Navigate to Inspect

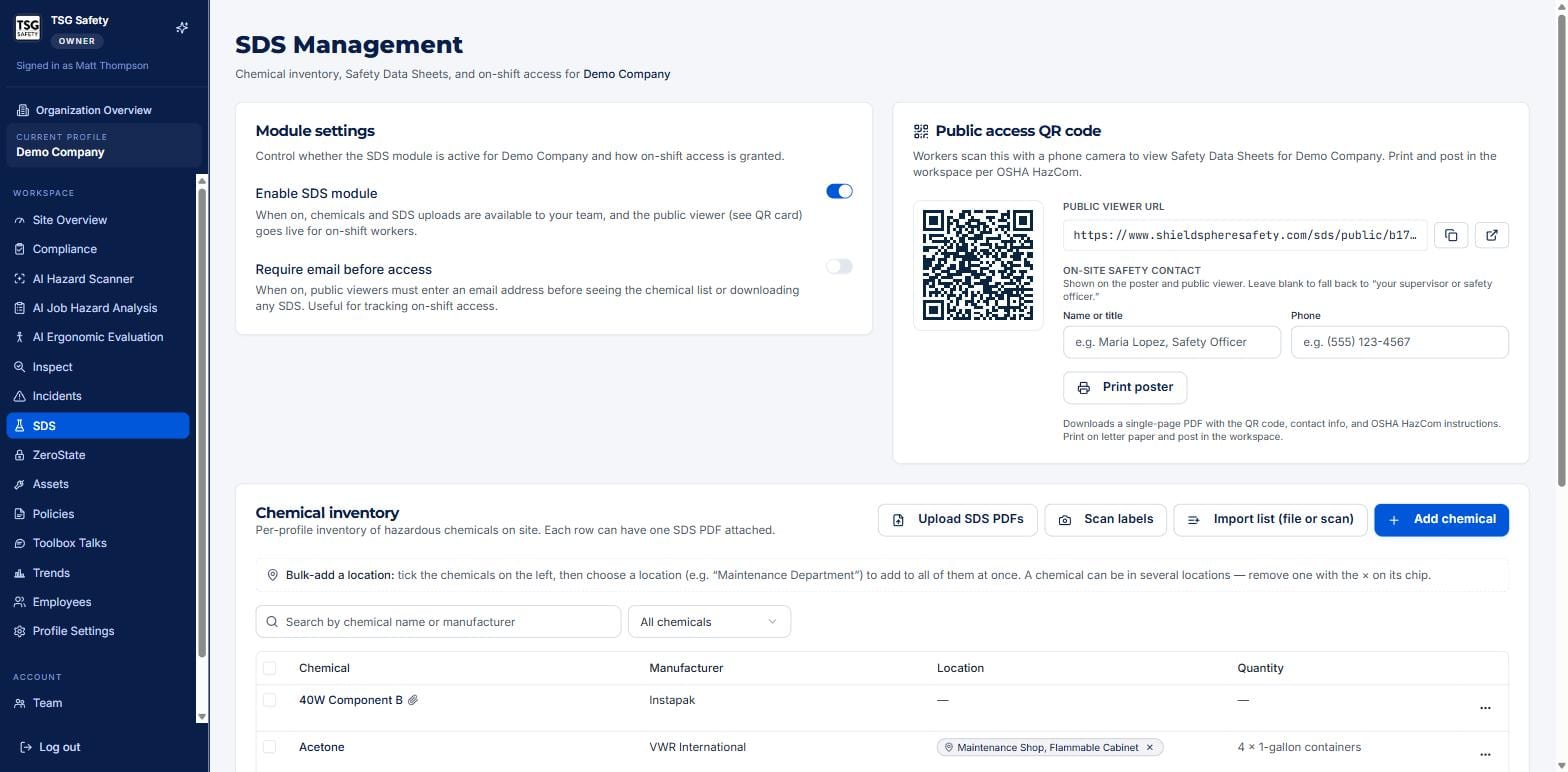[x=98, y=367]
